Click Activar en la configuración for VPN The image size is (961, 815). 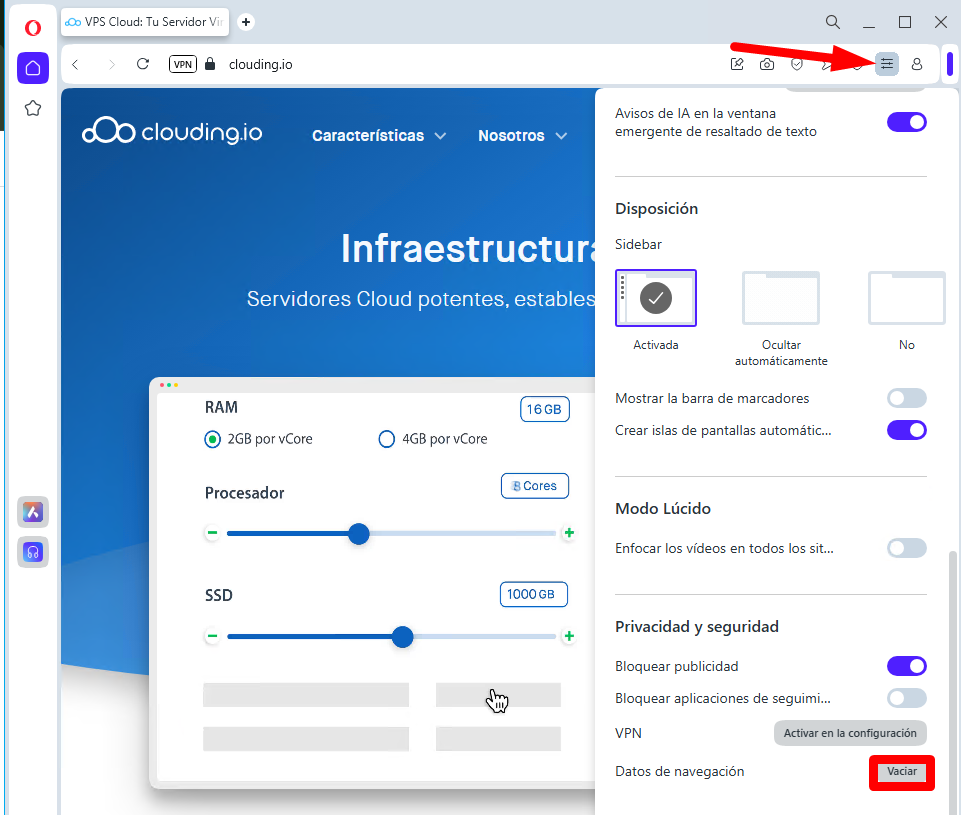coord(850,733)
